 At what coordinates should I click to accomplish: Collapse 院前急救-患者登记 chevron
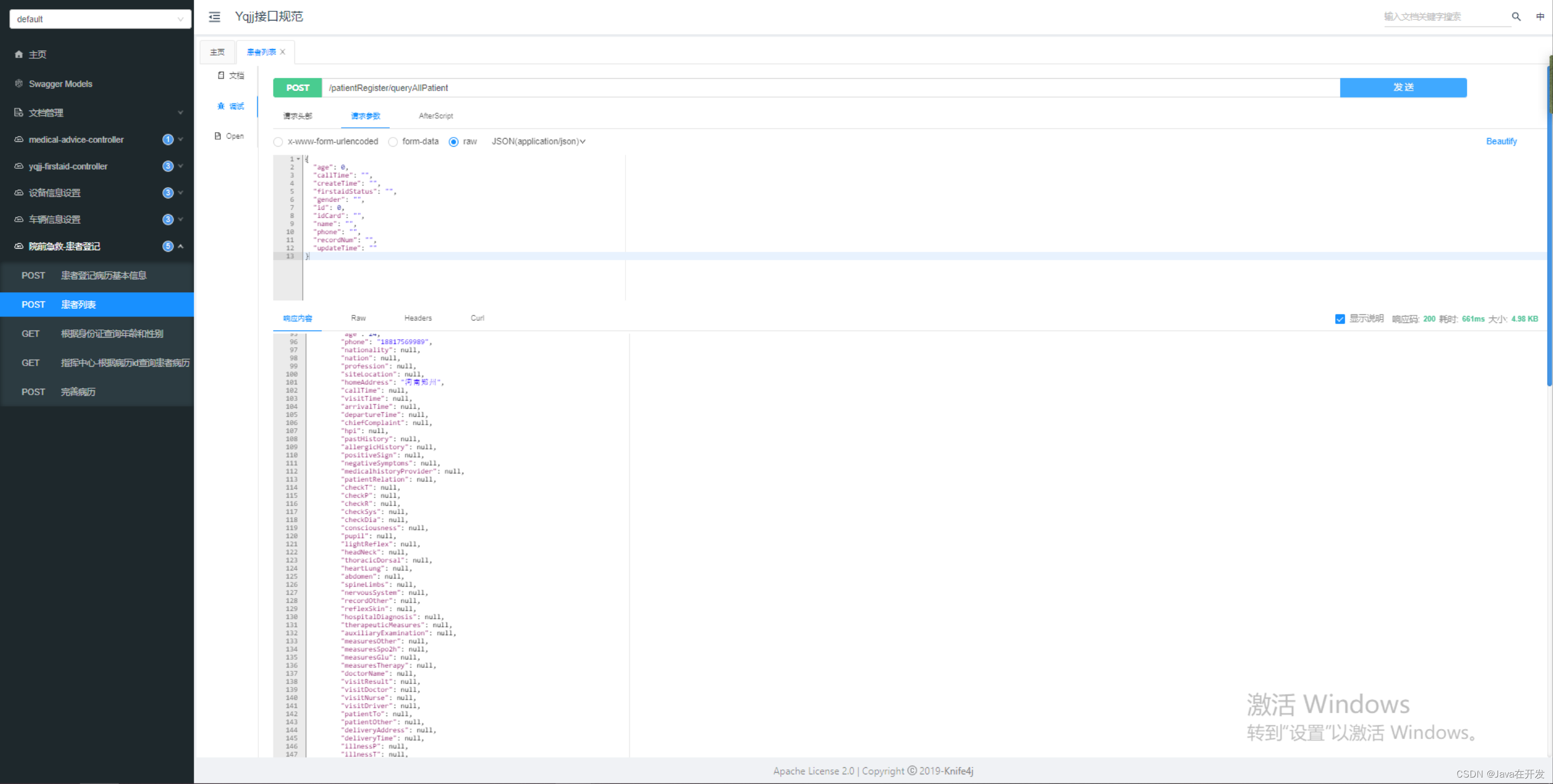tap(180, 246)
